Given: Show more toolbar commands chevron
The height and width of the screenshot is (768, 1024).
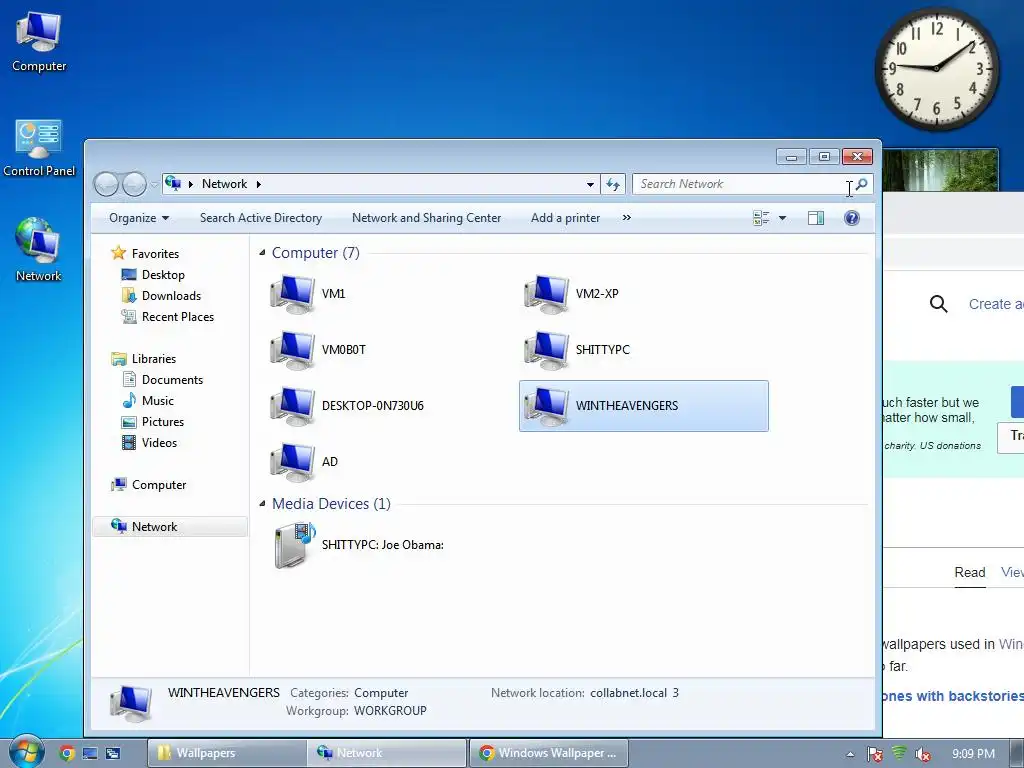Looking at the screenshot, I should pyautogui.click(x=626, y=217).
